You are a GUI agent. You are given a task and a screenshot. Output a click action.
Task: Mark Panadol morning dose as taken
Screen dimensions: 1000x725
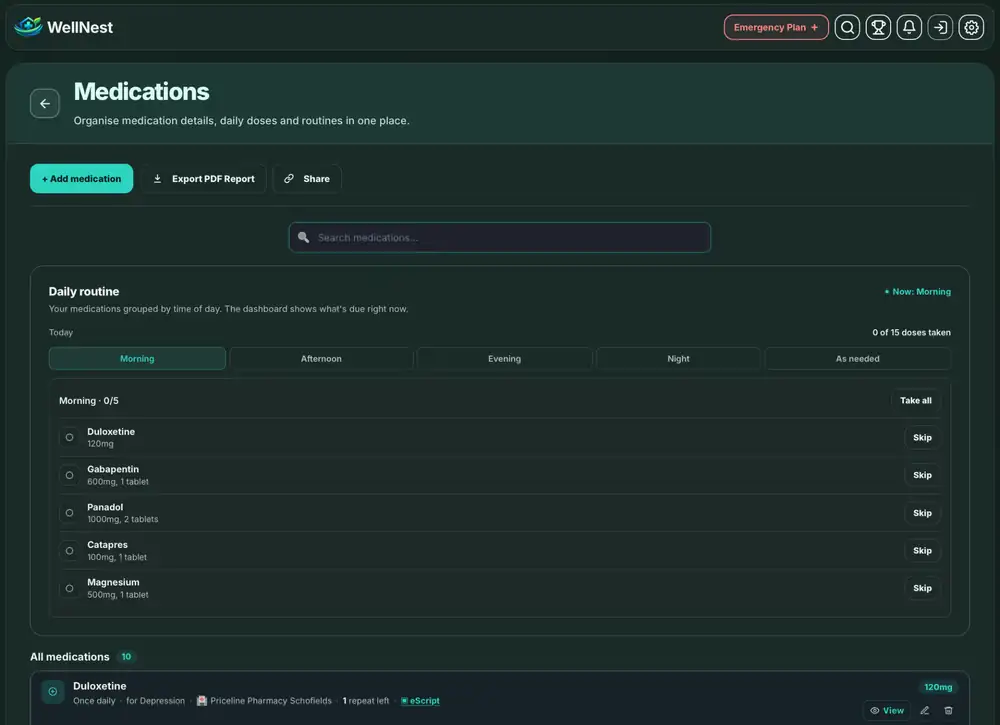pos(70,513)
